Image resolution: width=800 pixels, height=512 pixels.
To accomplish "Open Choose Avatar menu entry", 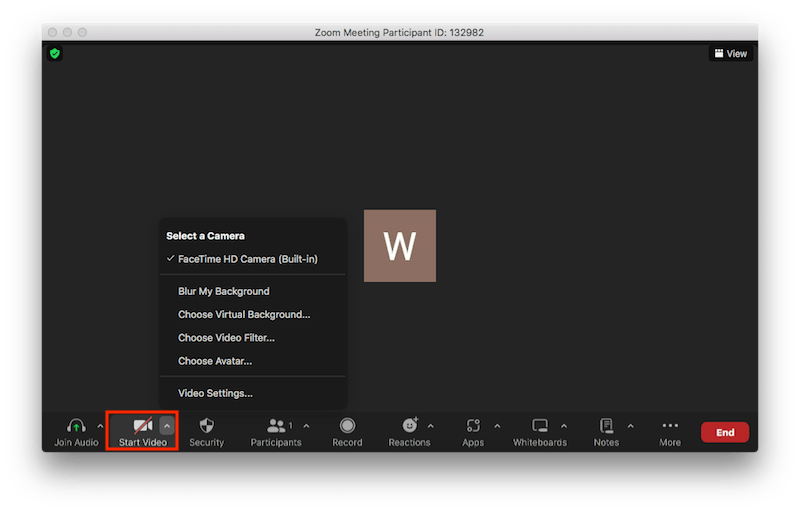I will [253, 361].
